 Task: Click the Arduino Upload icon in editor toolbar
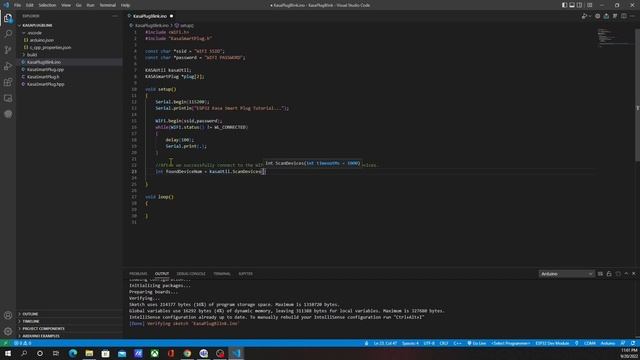(x=606, y=16)
